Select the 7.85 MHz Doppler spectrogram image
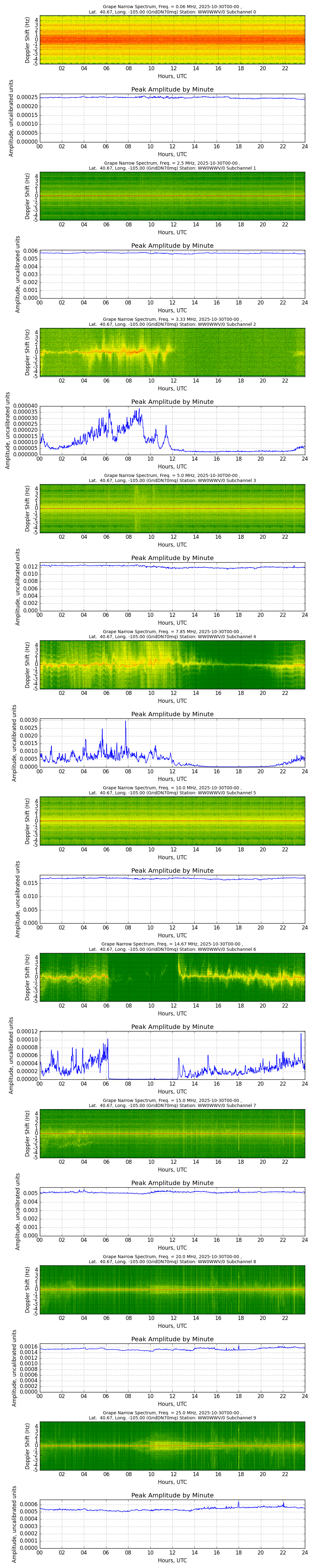The image size is (314, 1568). (173, 665)
